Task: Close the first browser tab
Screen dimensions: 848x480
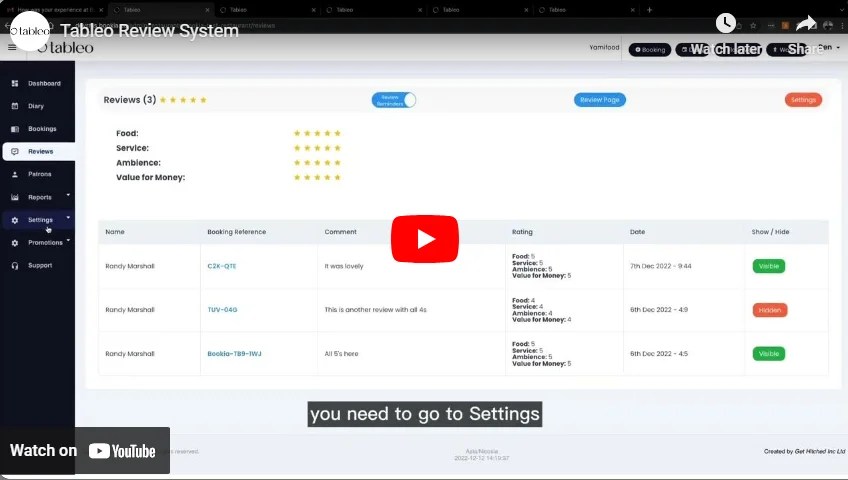Action: (101, 10)
